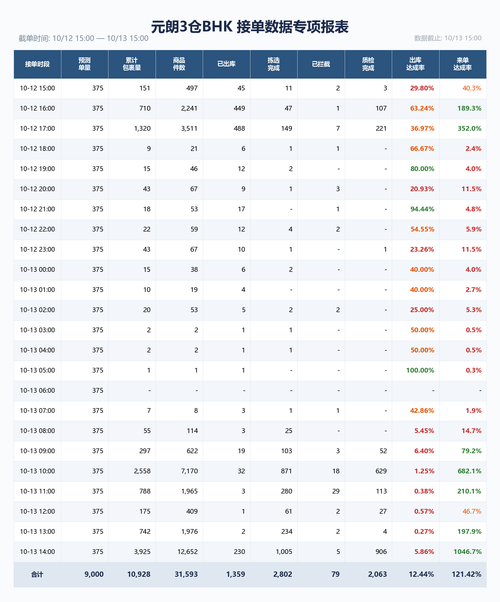Click the 40.3% order rate value
Image resolution: width=500 pixels, height=602 pixels.
coord(472,88)
